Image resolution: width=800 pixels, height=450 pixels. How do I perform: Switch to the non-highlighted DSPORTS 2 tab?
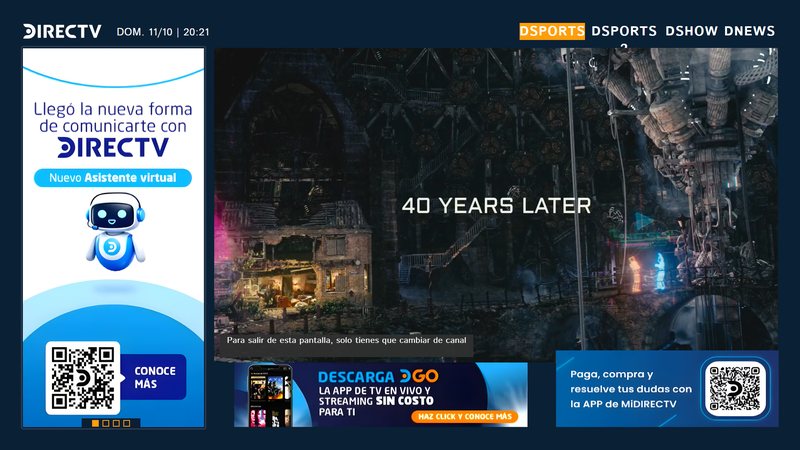624,35
